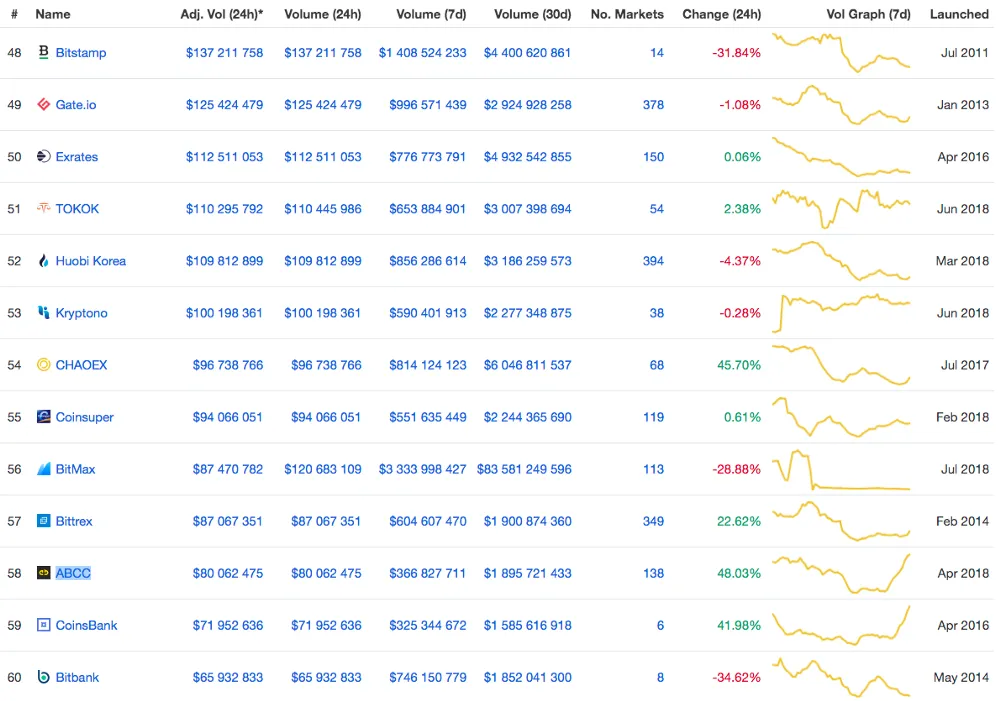Click the Bitstamp logo icon
The width and height of the screenshot is (1000, 701).
coord(43,52)
